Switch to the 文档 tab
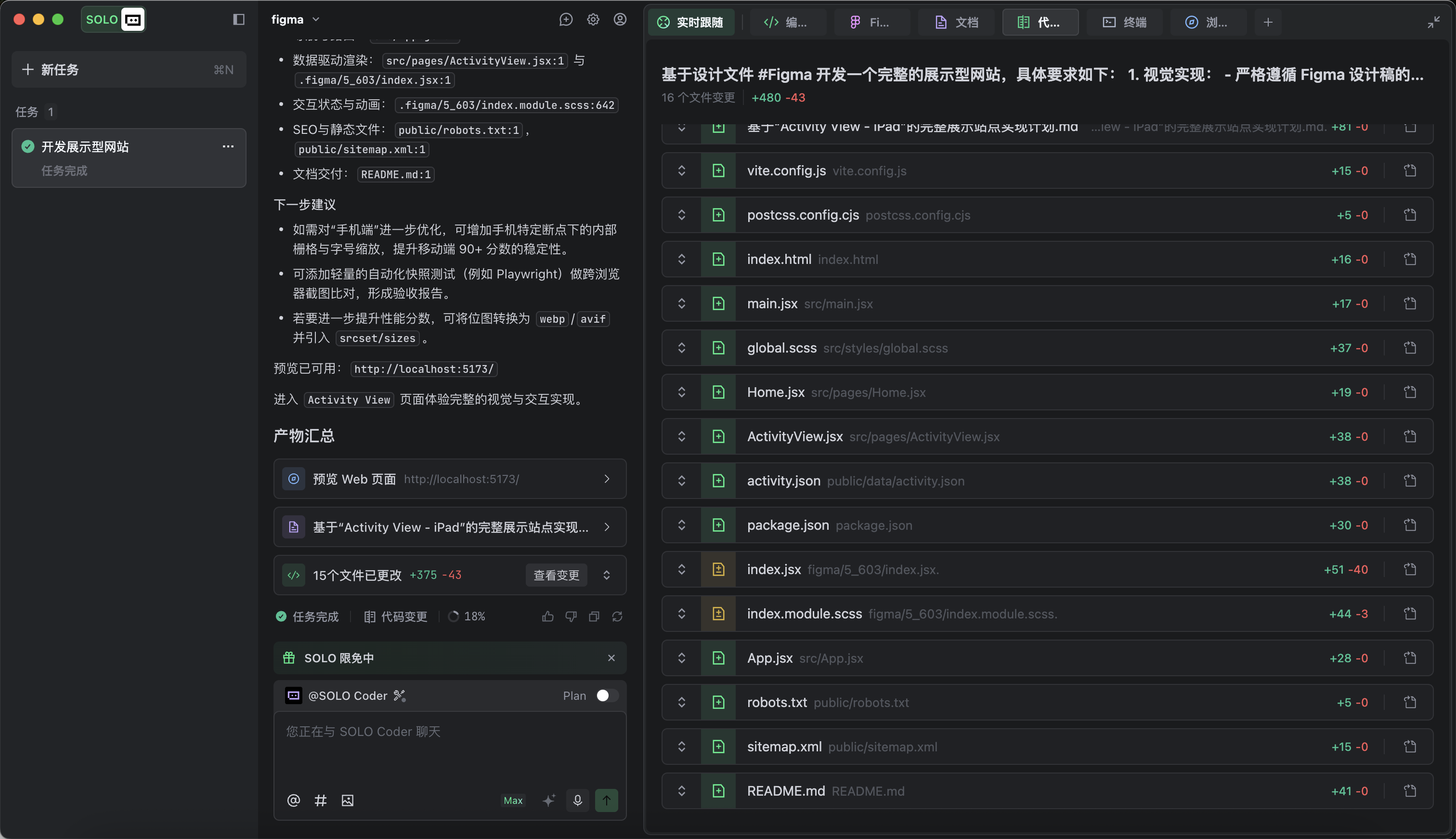This screenshot has height=839, width=1456. click(956, 23)
